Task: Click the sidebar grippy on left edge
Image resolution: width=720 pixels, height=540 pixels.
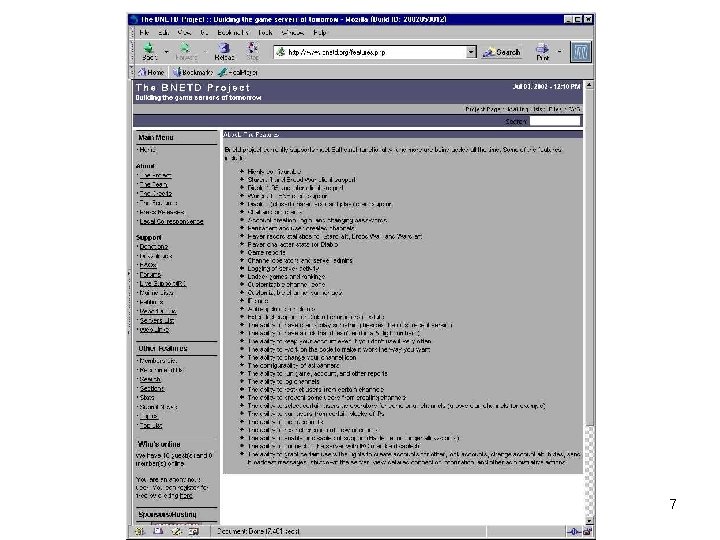Action: (x=129, y=303)
